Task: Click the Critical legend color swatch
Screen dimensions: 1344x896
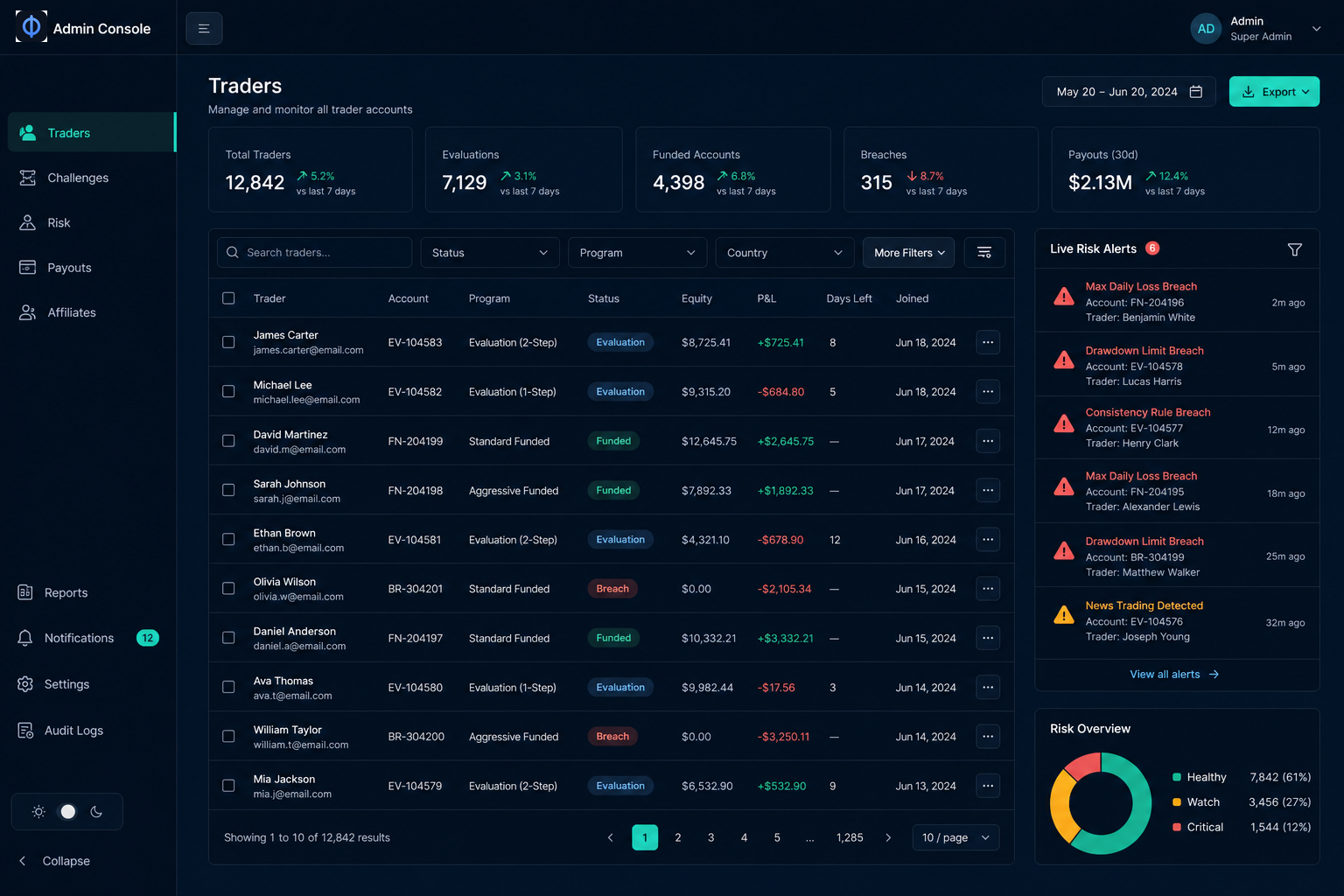Action: [1177, 827]
